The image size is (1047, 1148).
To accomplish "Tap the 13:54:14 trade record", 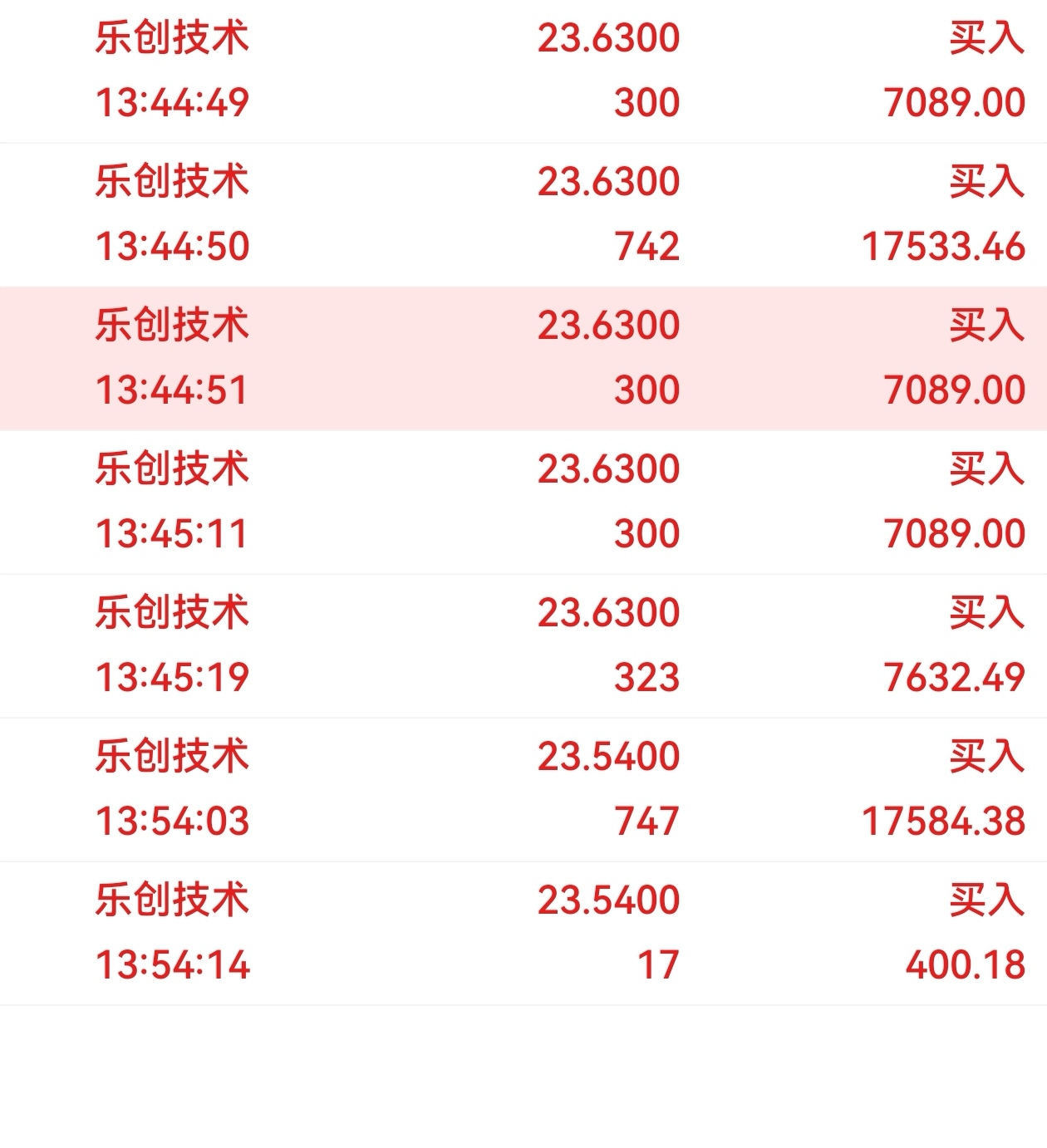I will point(523,933).
